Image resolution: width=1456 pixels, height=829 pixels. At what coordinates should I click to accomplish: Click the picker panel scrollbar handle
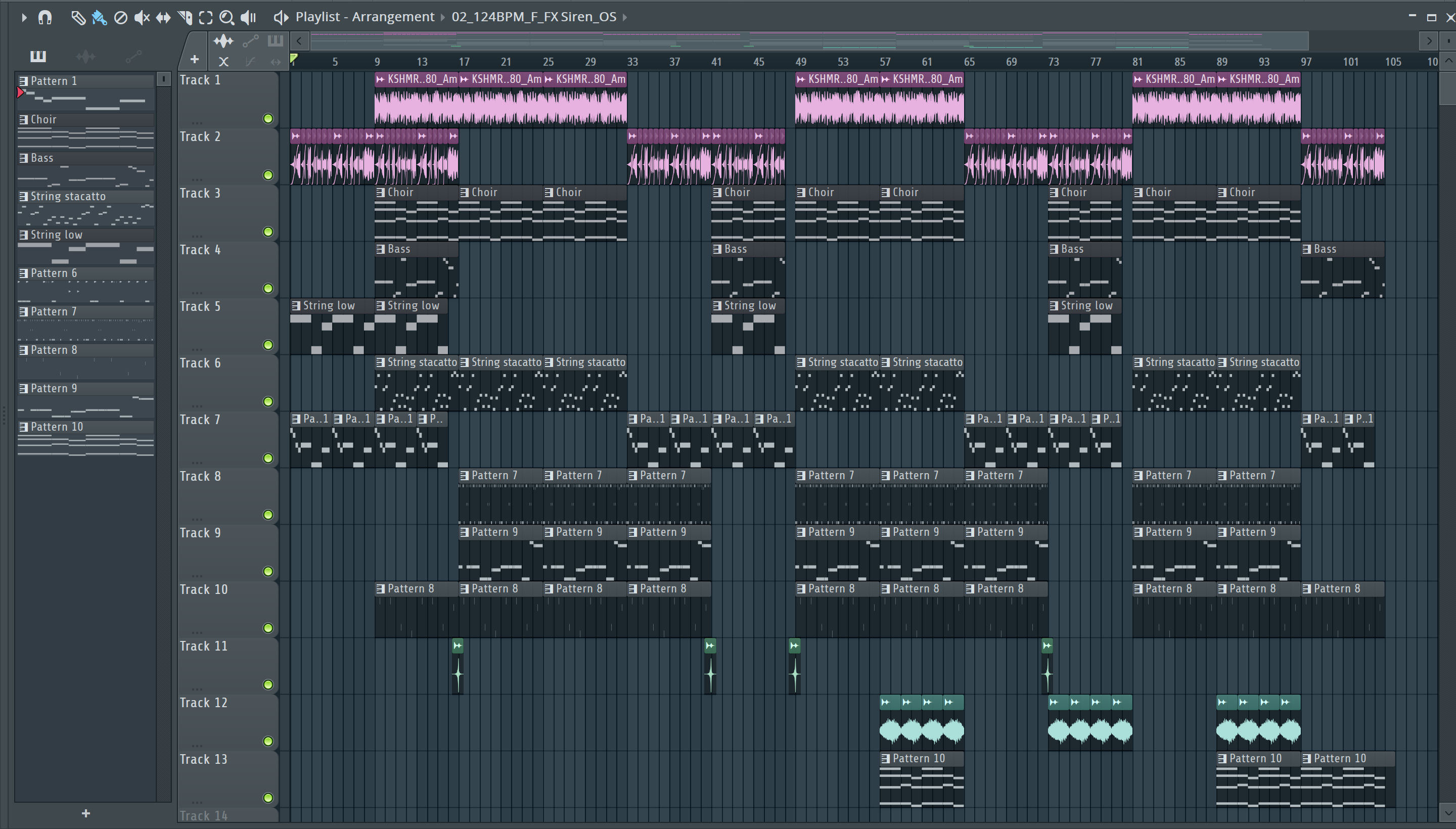(163, 79)
